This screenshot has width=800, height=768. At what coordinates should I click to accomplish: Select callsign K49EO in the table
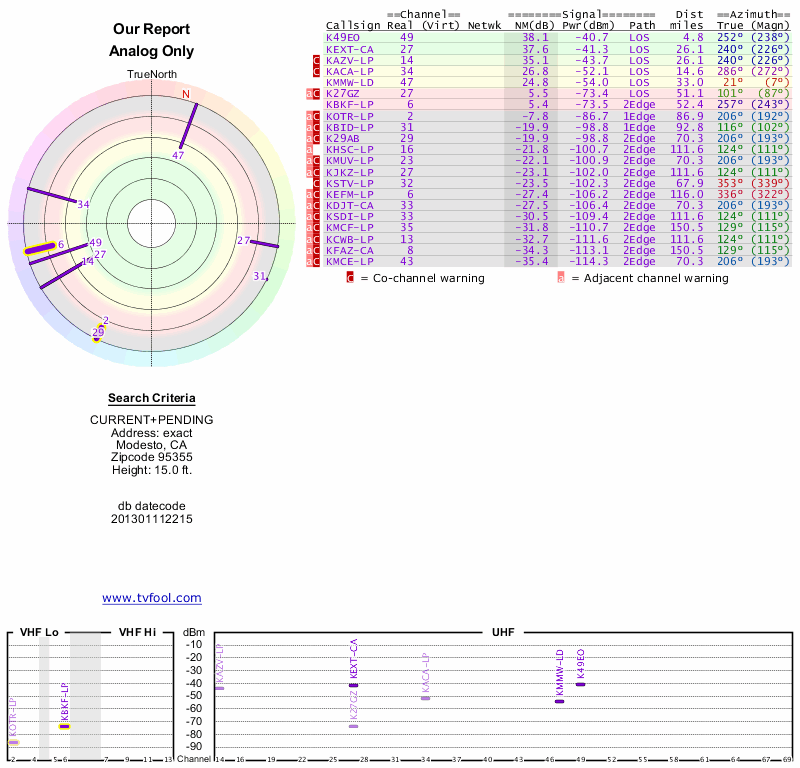(x=343, y=37)
